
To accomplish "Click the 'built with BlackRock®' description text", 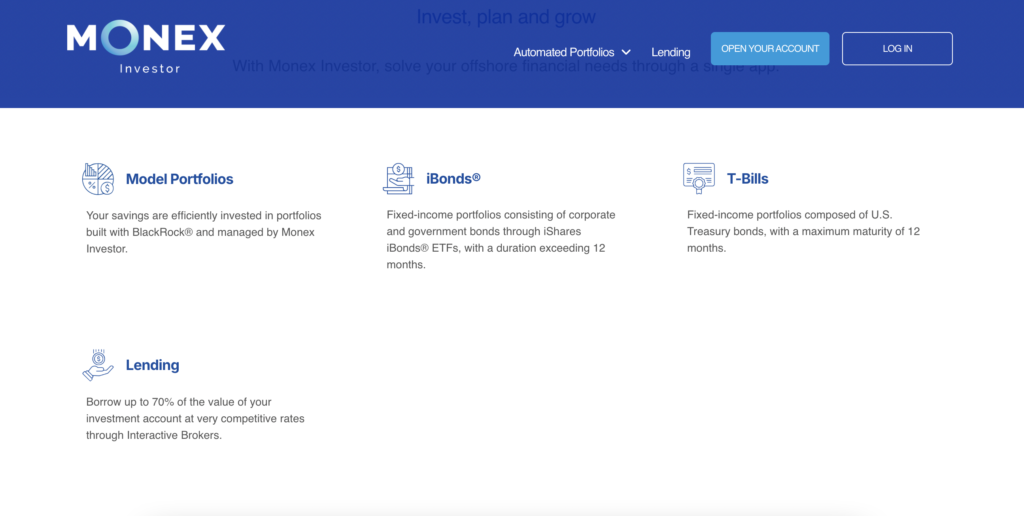I will (204, 232).
